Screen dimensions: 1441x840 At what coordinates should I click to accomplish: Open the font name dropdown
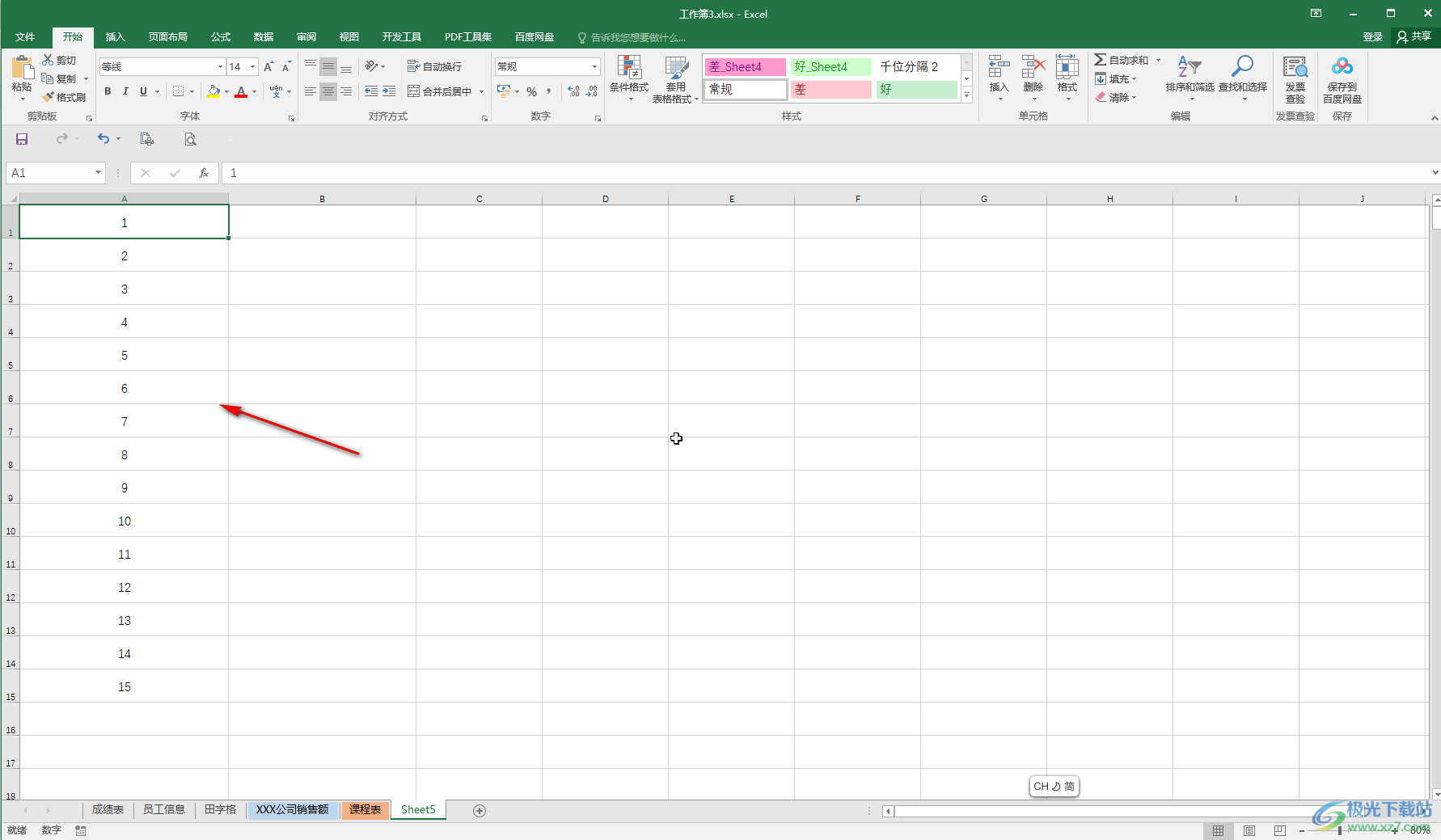click(x=220, y=66)
